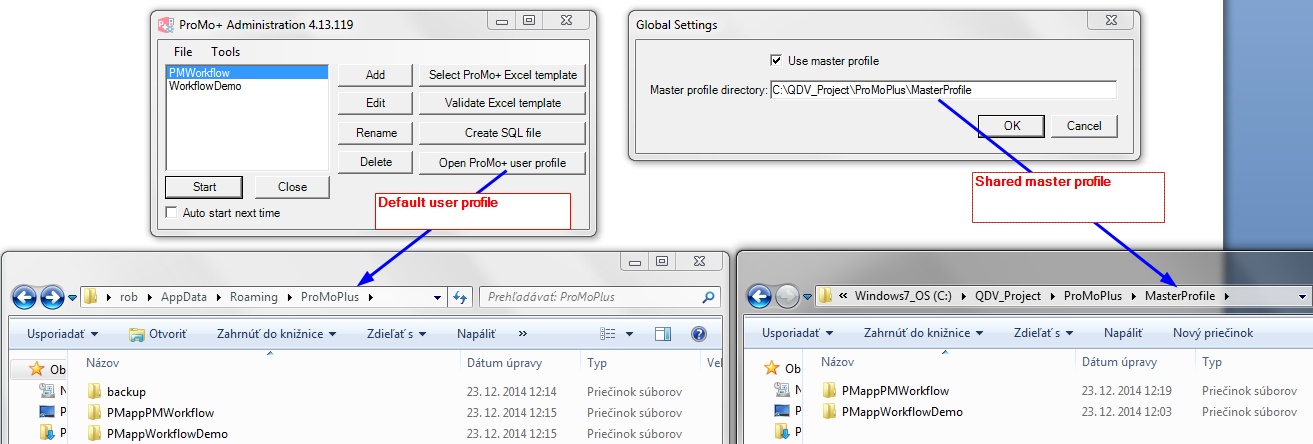This screenshot has width=1313, height=444.
Task: Open Usporiadať menu in ProMoPlus window
Action: [60, 334]
